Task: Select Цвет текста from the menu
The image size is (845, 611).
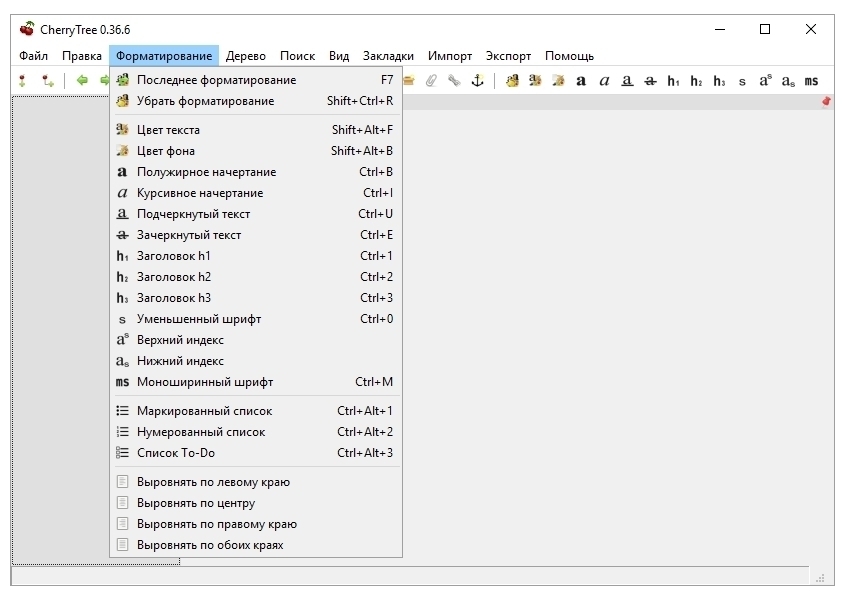Action: (255, 130)
